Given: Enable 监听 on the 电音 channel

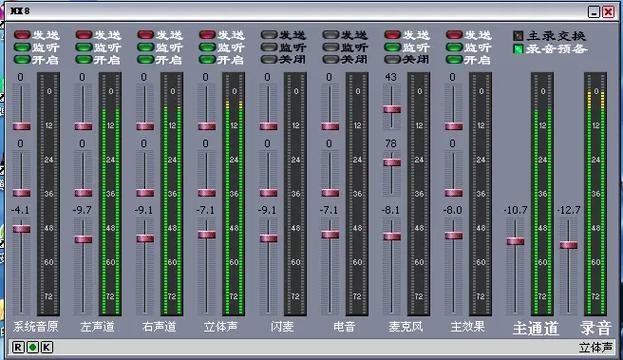Looking at the screenshot, I should click(331, 47).
